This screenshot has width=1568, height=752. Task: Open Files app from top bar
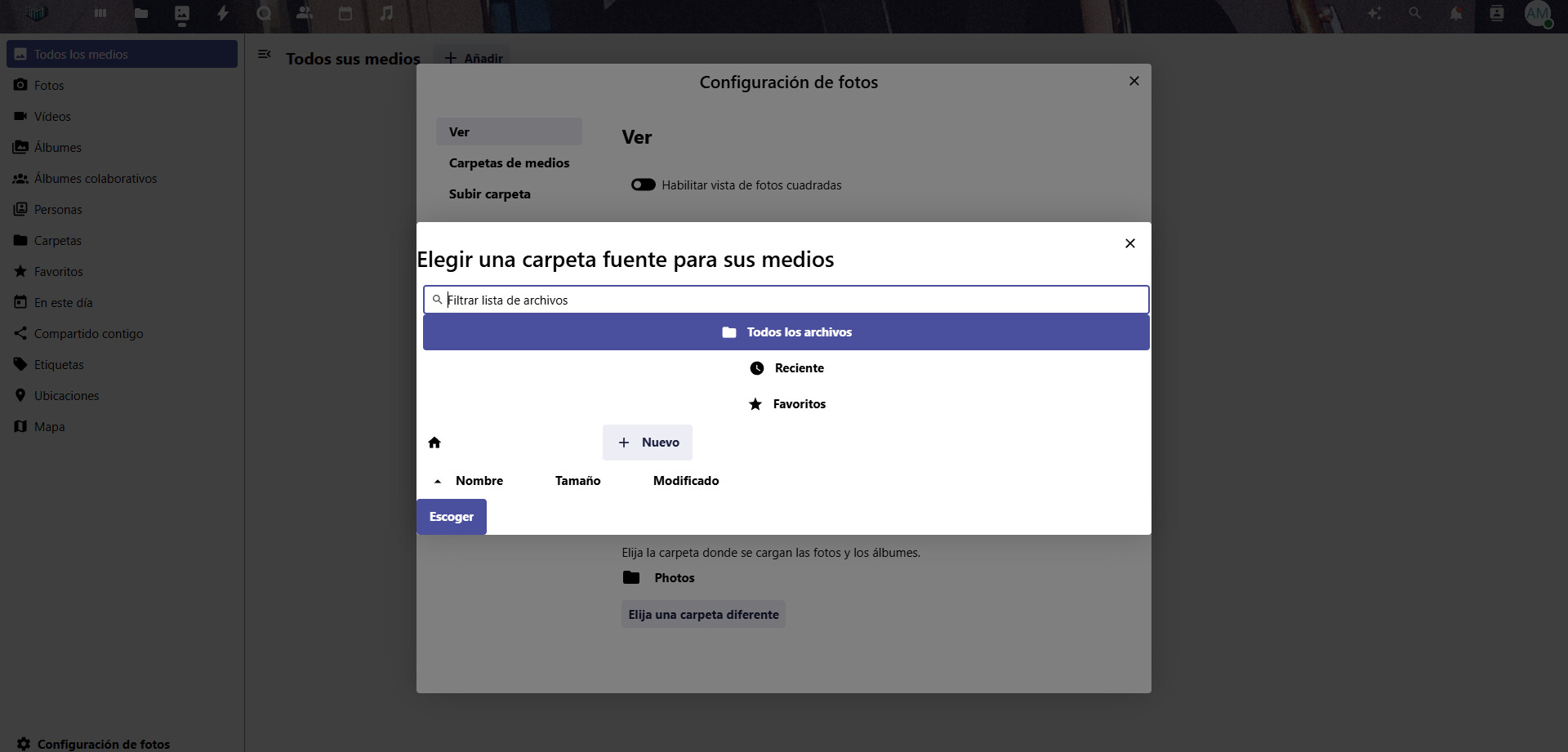141,13
